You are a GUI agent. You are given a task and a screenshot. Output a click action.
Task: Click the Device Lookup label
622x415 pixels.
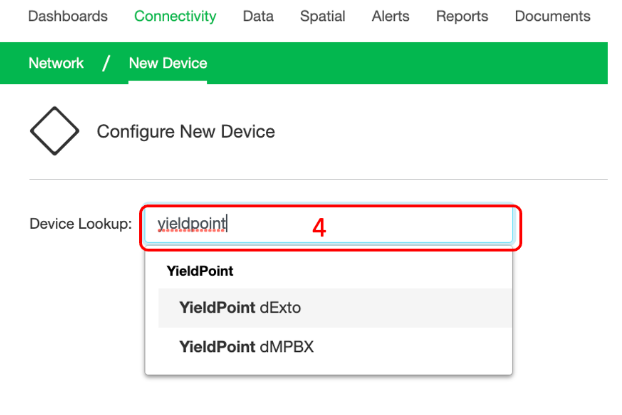(x=81, y=224)
